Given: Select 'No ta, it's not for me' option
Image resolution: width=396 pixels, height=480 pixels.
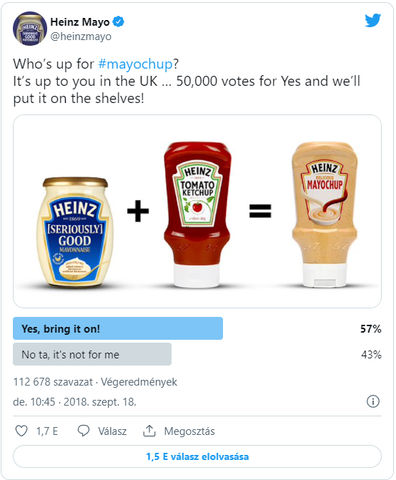Looking at the screenshot, I should tap(92, 354).
